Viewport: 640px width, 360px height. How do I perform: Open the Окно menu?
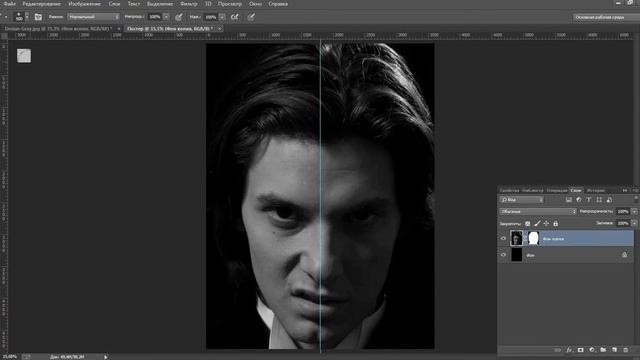[256, 4]
